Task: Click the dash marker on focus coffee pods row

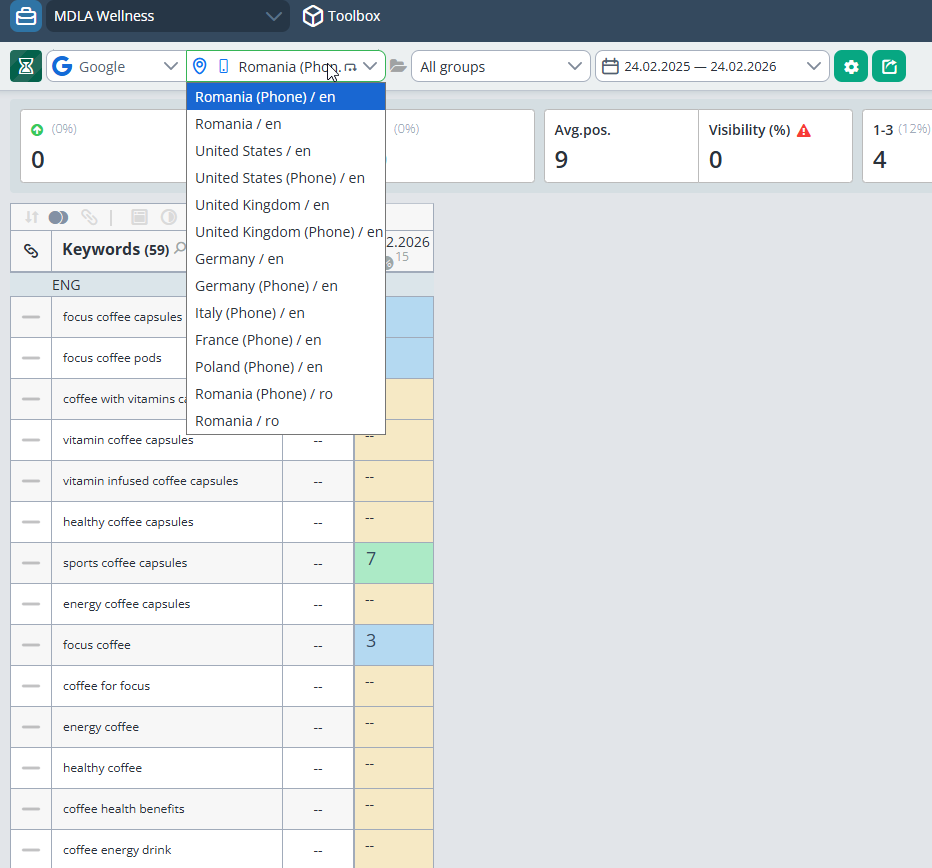Action: point(31,358)
